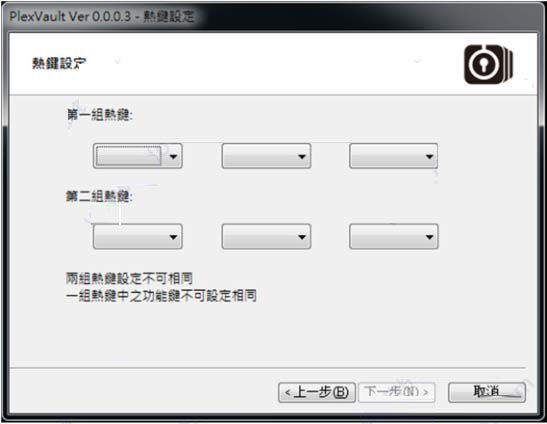Image resolution: width=547 pixels, height=424 pixels.
Task: Click arrow of the right second-group hotkey combo
Action: coord(429,237)
